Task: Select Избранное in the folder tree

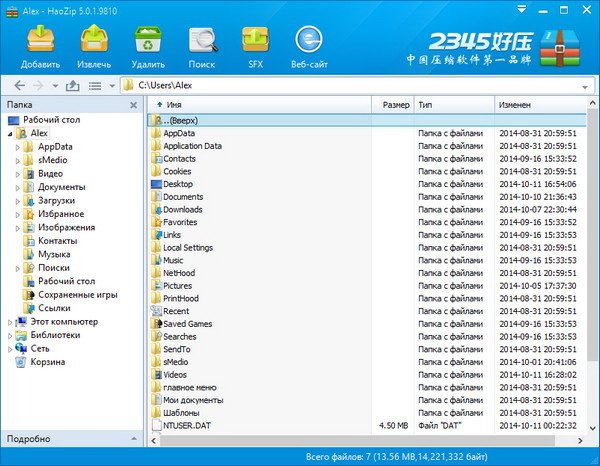Action: point(61,214)
